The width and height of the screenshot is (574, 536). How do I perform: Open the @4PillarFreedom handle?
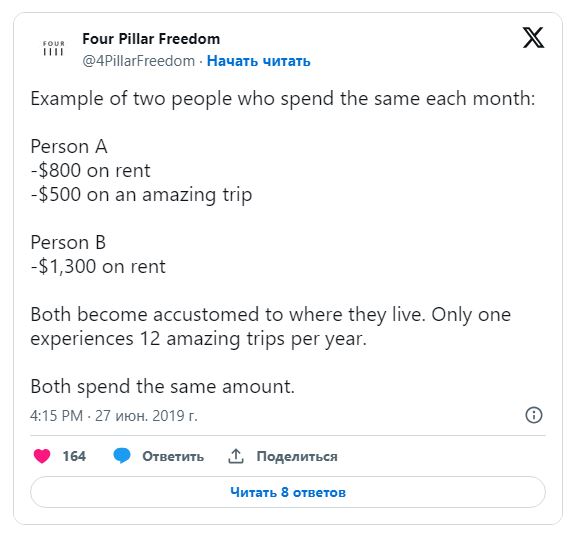[x=138, y=61]
